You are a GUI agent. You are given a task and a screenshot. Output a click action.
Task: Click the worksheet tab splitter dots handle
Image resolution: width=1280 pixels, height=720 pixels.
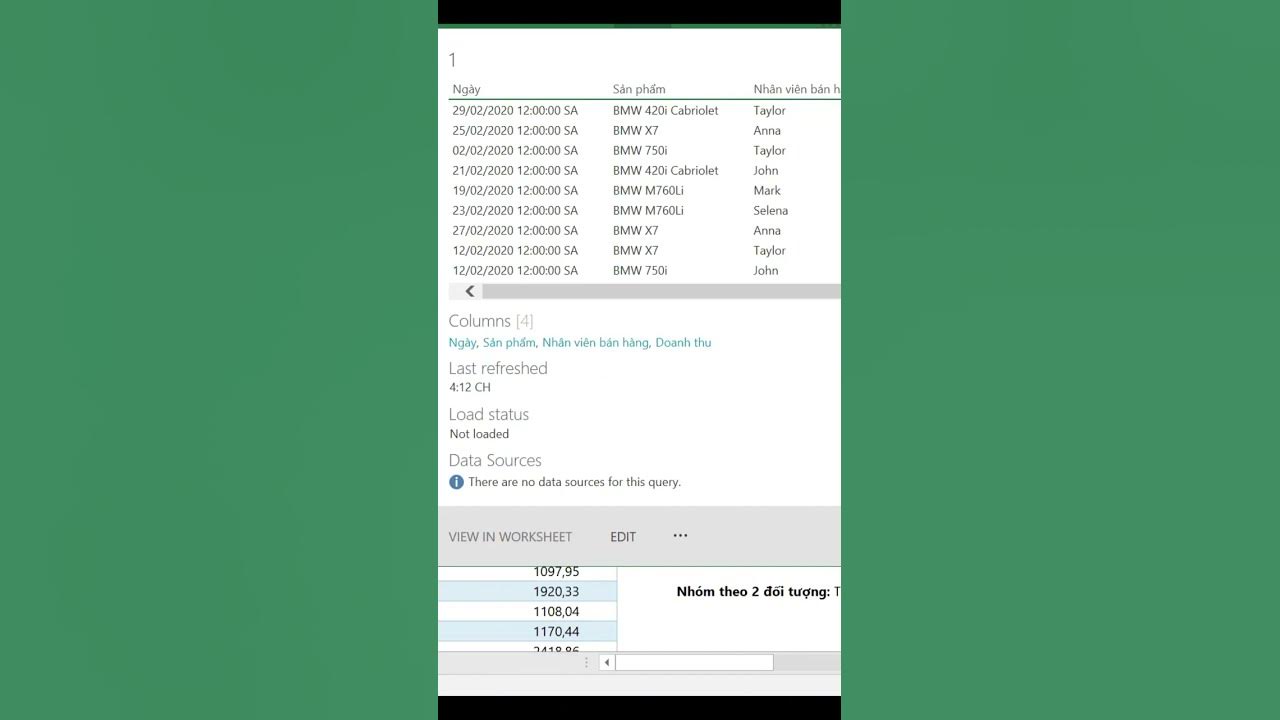587,662
